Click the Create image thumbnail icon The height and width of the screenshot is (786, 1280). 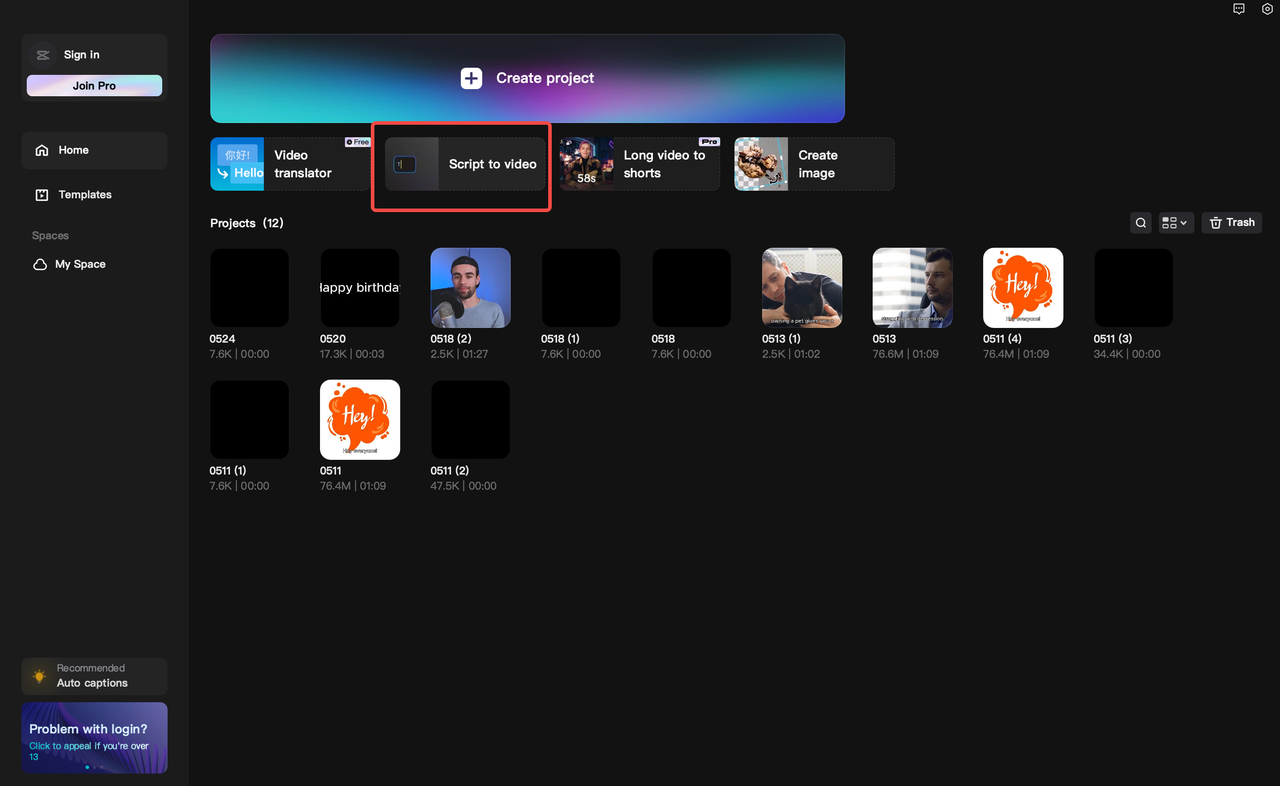[761, 164]
